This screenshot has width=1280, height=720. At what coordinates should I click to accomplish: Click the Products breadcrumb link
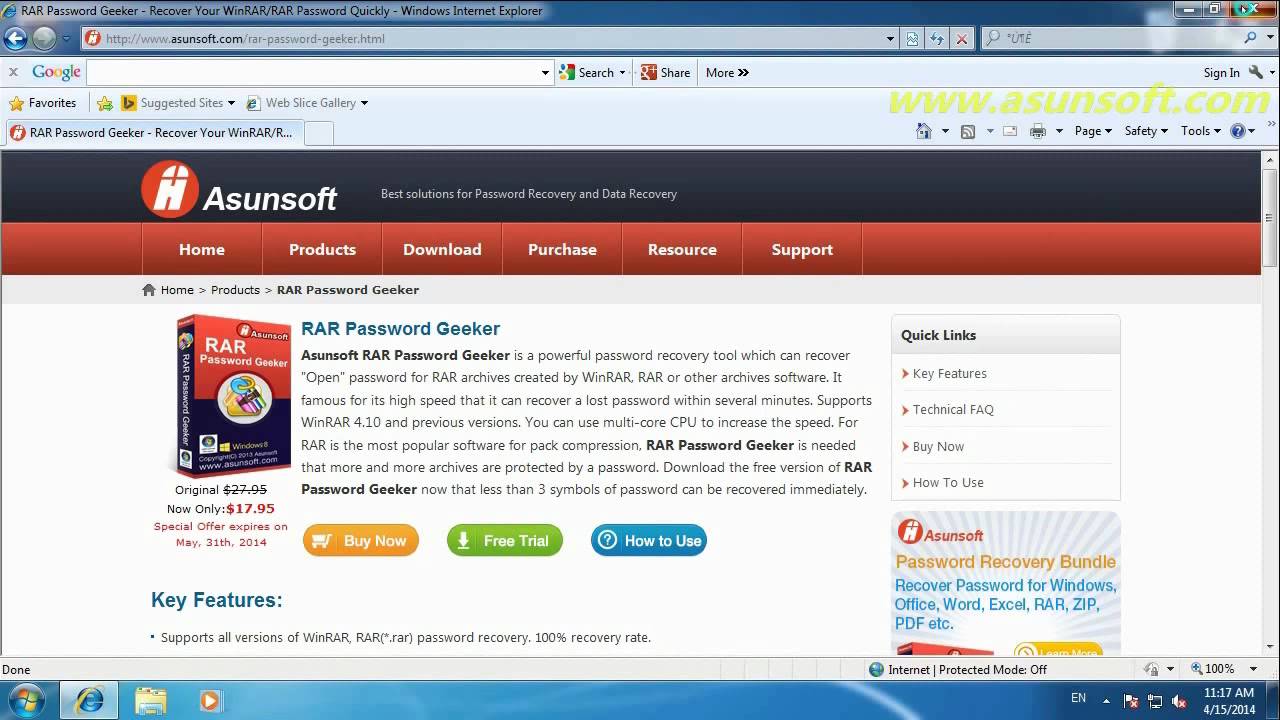tap(235, 290)
